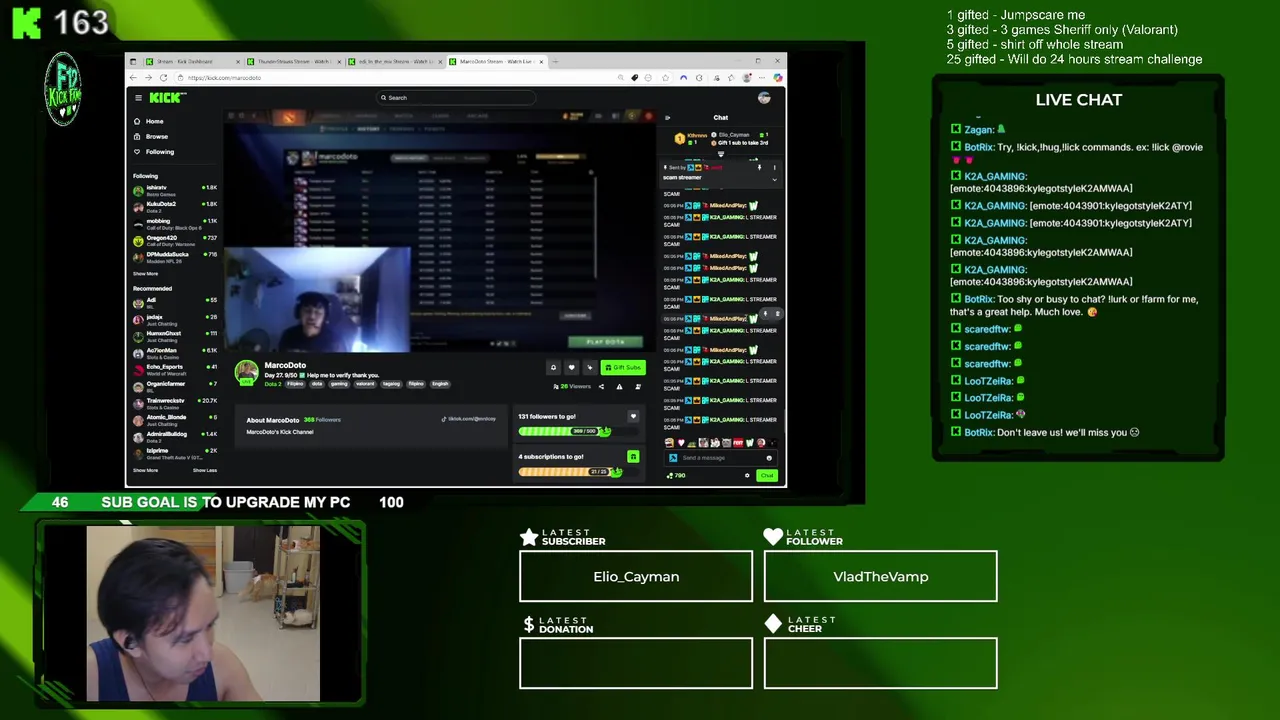Screen dimensions: 1280x720
Task: Open AdmiralBulldog in Recommended list
Action: pyautogui.click(x=175, y=436)
